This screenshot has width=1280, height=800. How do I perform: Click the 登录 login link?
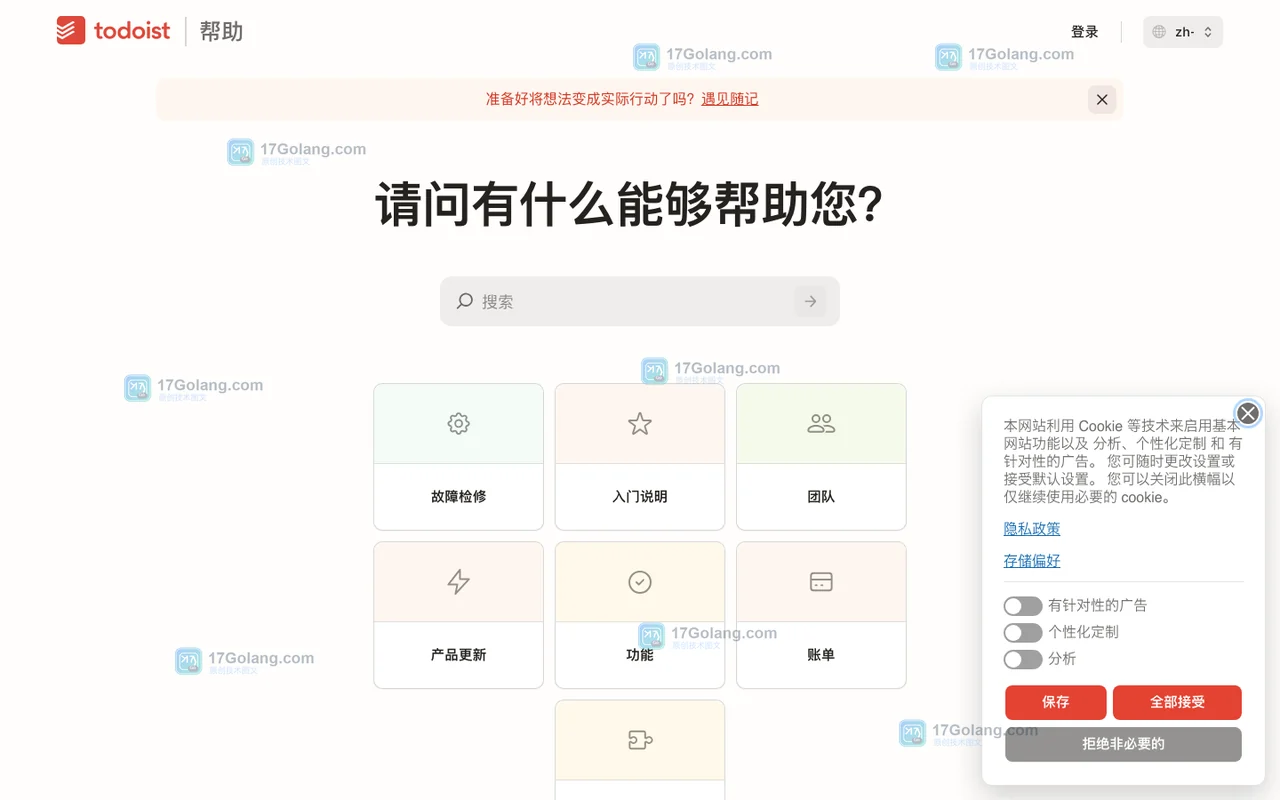coord(1085,32)
